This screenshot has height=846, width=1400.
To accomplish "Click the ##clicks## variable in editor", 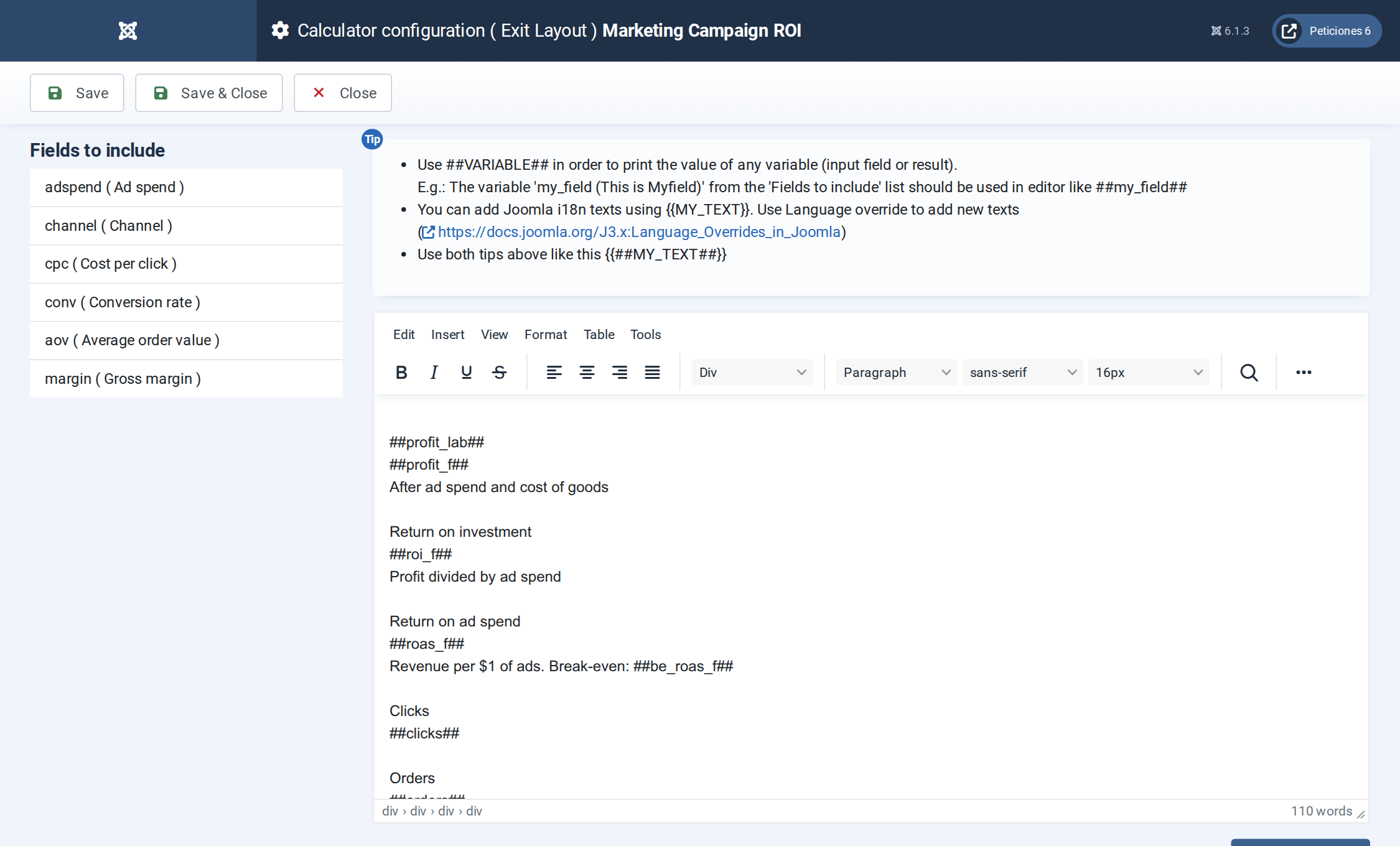I will [424, 733].
